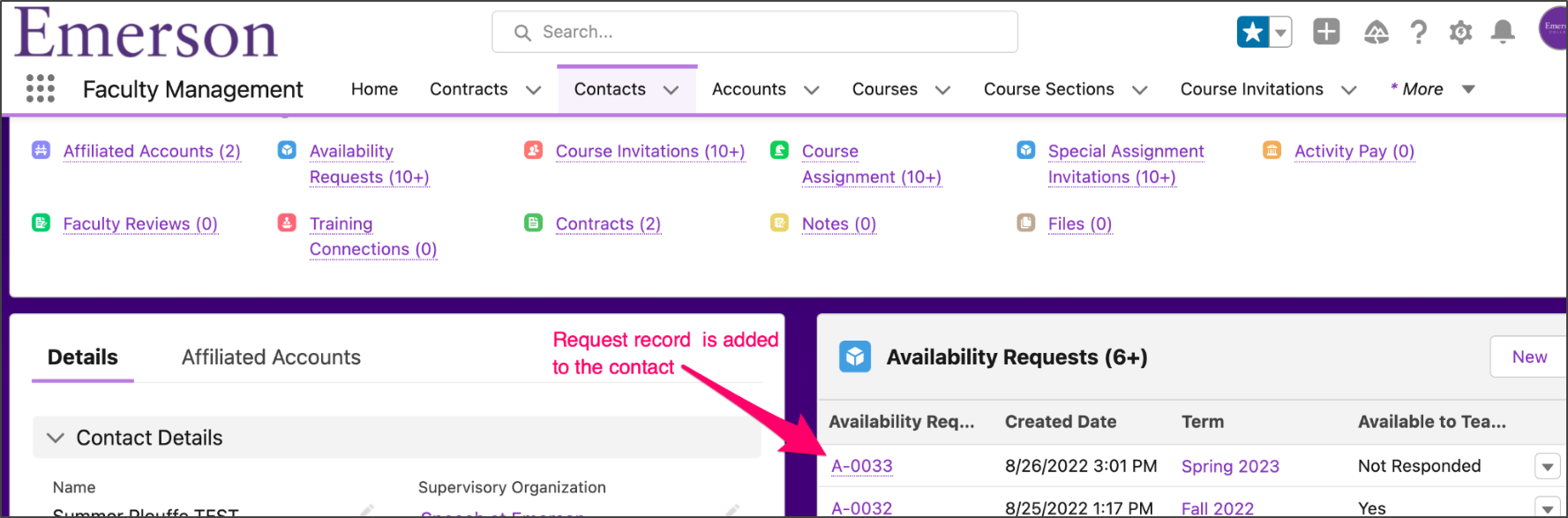The height and width of the screenshot is (518, 1568).
Task: Open the Special Assignment Invitations (10+) link
Action: click(1126, 164)
